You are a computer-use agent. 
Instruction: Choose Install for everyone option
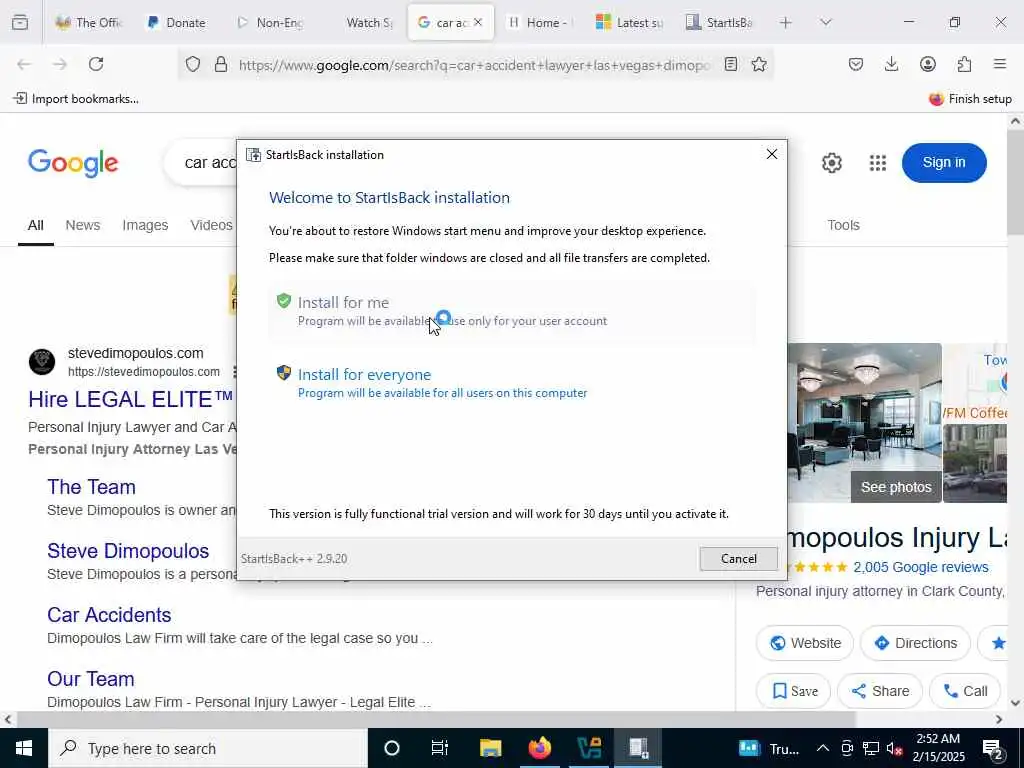click(512, 383)
